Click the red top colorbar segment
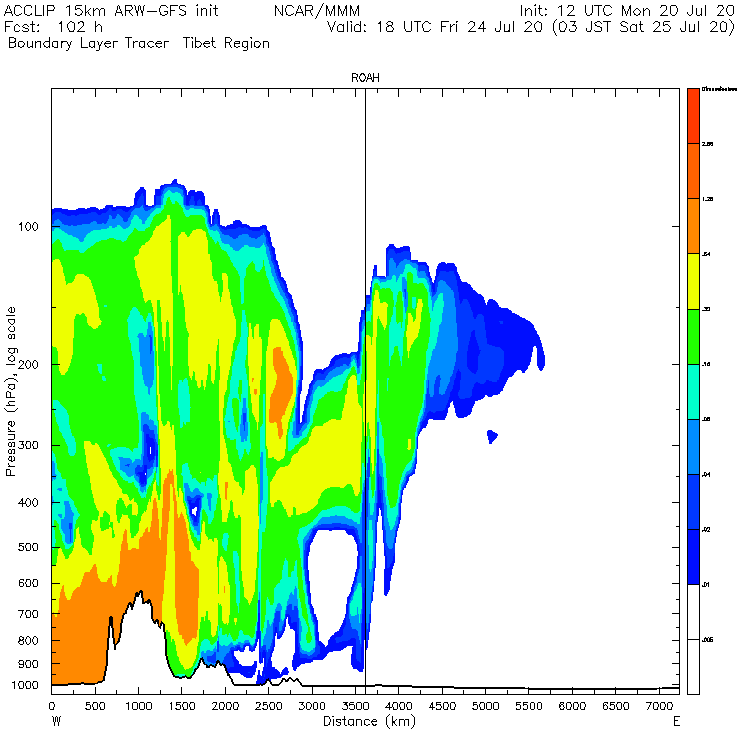This screenshot has width=740, height=740. 693,116
